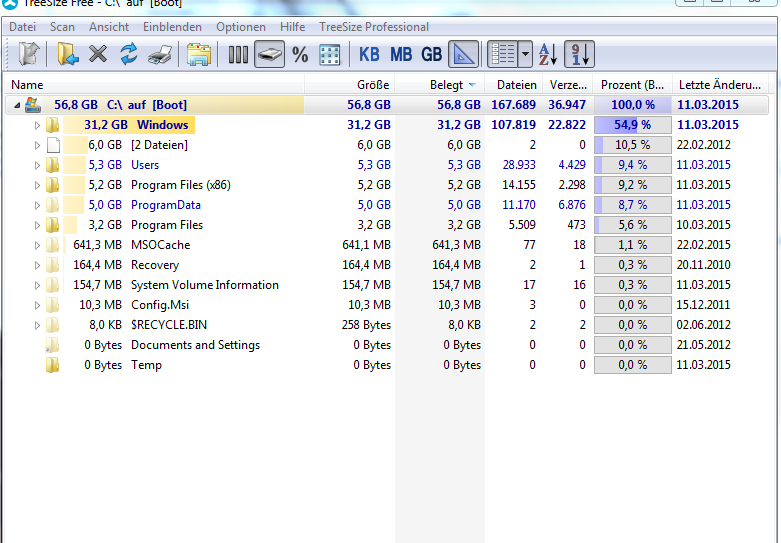The height and width of the screenshot is (543, 781).
Task: Sort by the Prozent column header
Action: coord(633,85)
